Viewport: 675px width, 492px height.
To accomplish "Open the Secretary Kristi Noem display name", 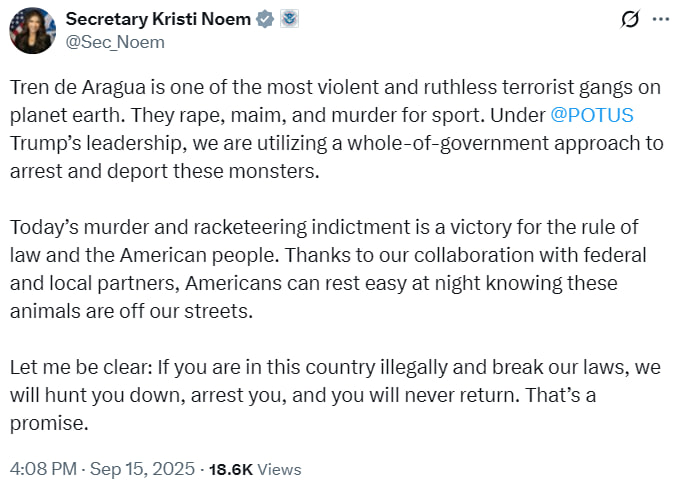I will coord(158,19).
